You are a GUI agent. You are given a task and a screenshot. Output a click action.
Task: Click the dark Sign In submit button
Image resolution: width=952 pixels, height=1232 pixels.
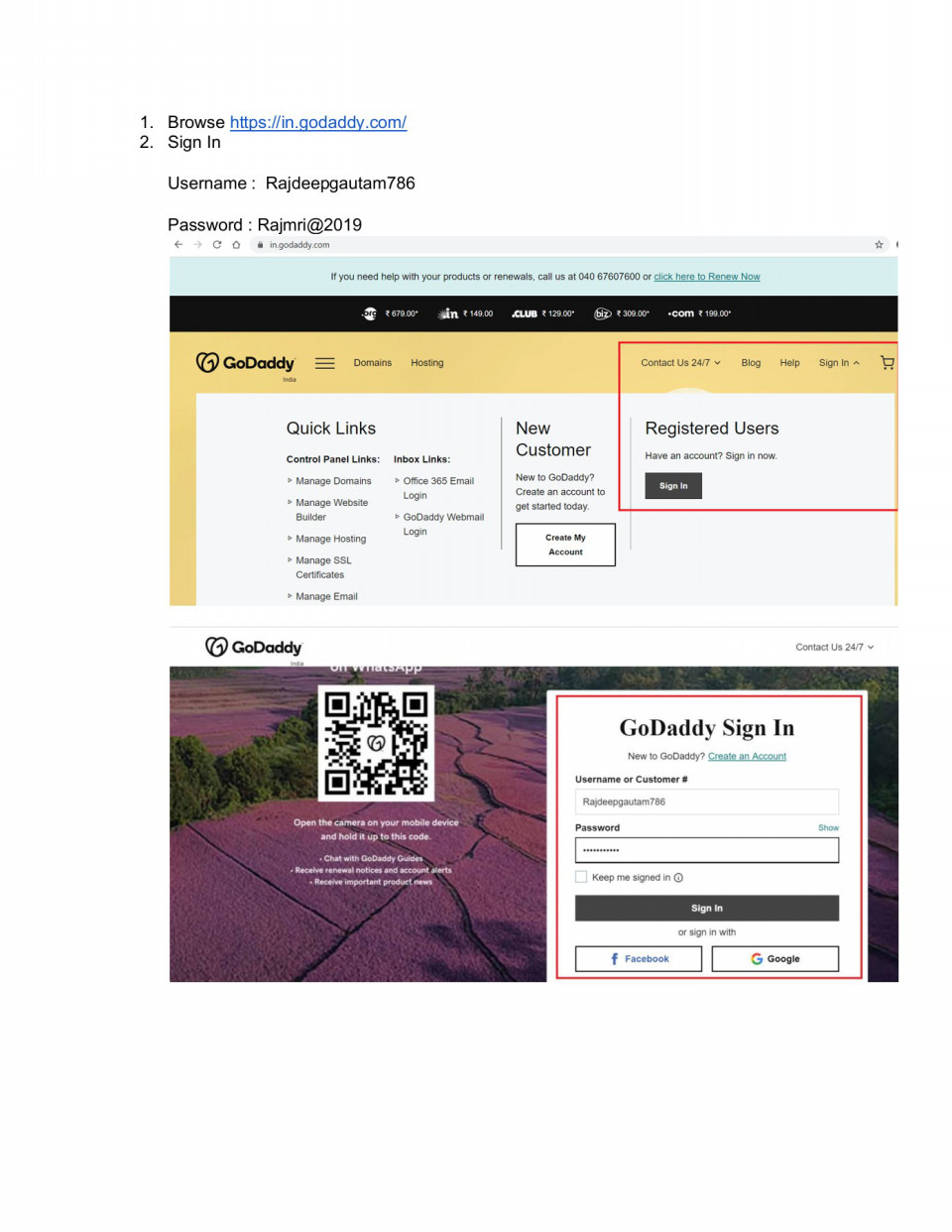(x=707, y=908)
